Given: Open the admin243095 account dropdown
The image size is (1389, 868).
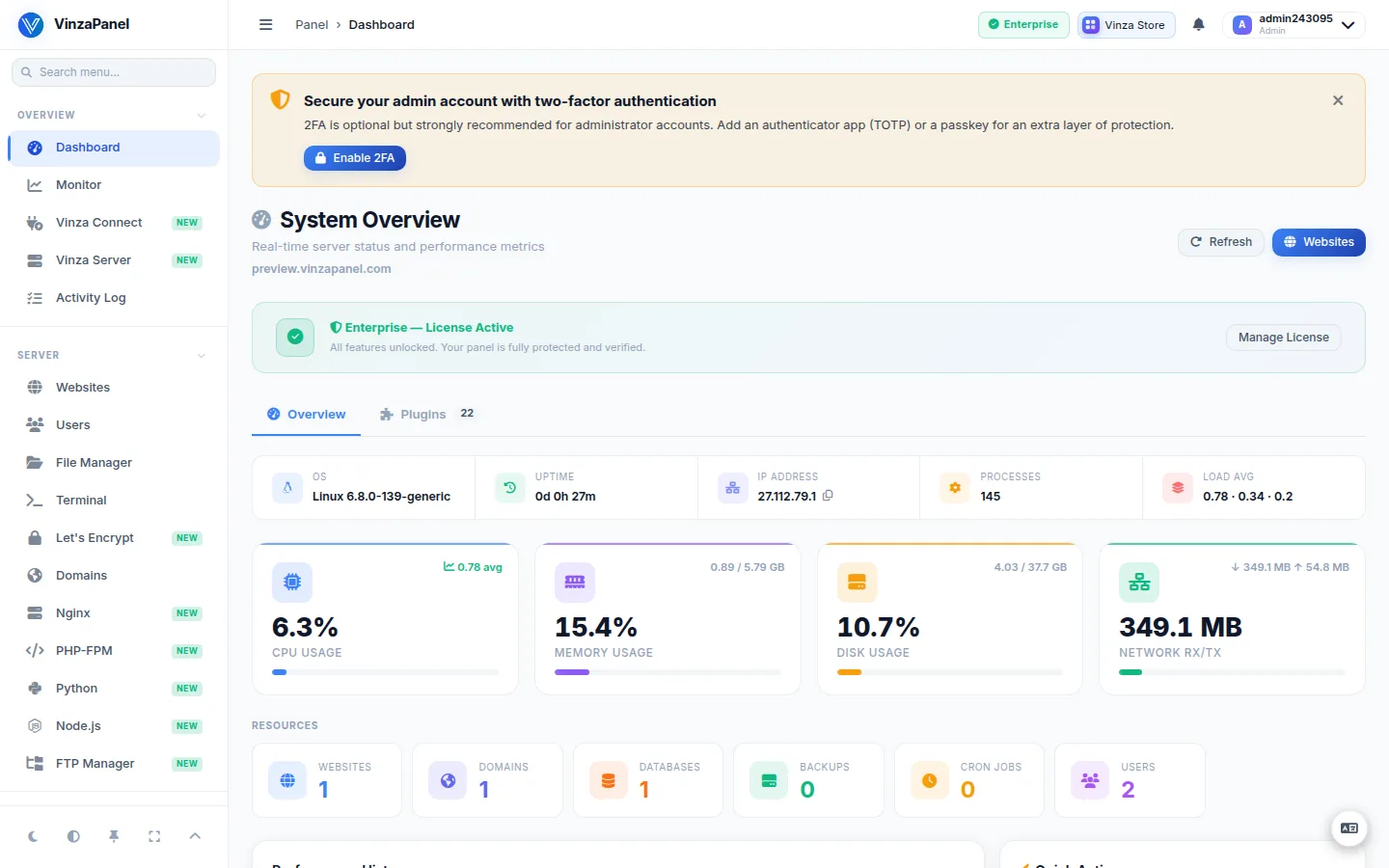Looking at the screenshot, I should 1294,25.
